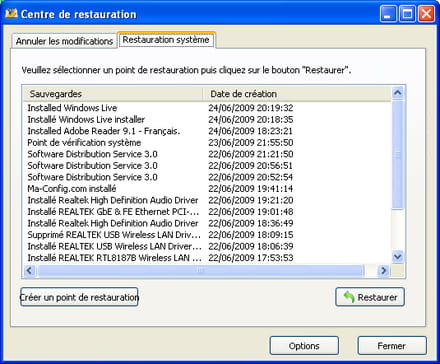Click date 22/06/2009 19:41:14

(x=251, y=189)
